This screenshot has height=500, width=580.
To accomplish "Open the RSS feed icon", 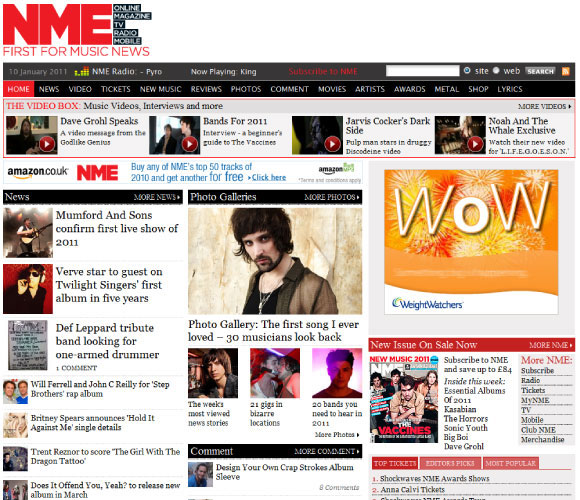I will click(566, 71).
